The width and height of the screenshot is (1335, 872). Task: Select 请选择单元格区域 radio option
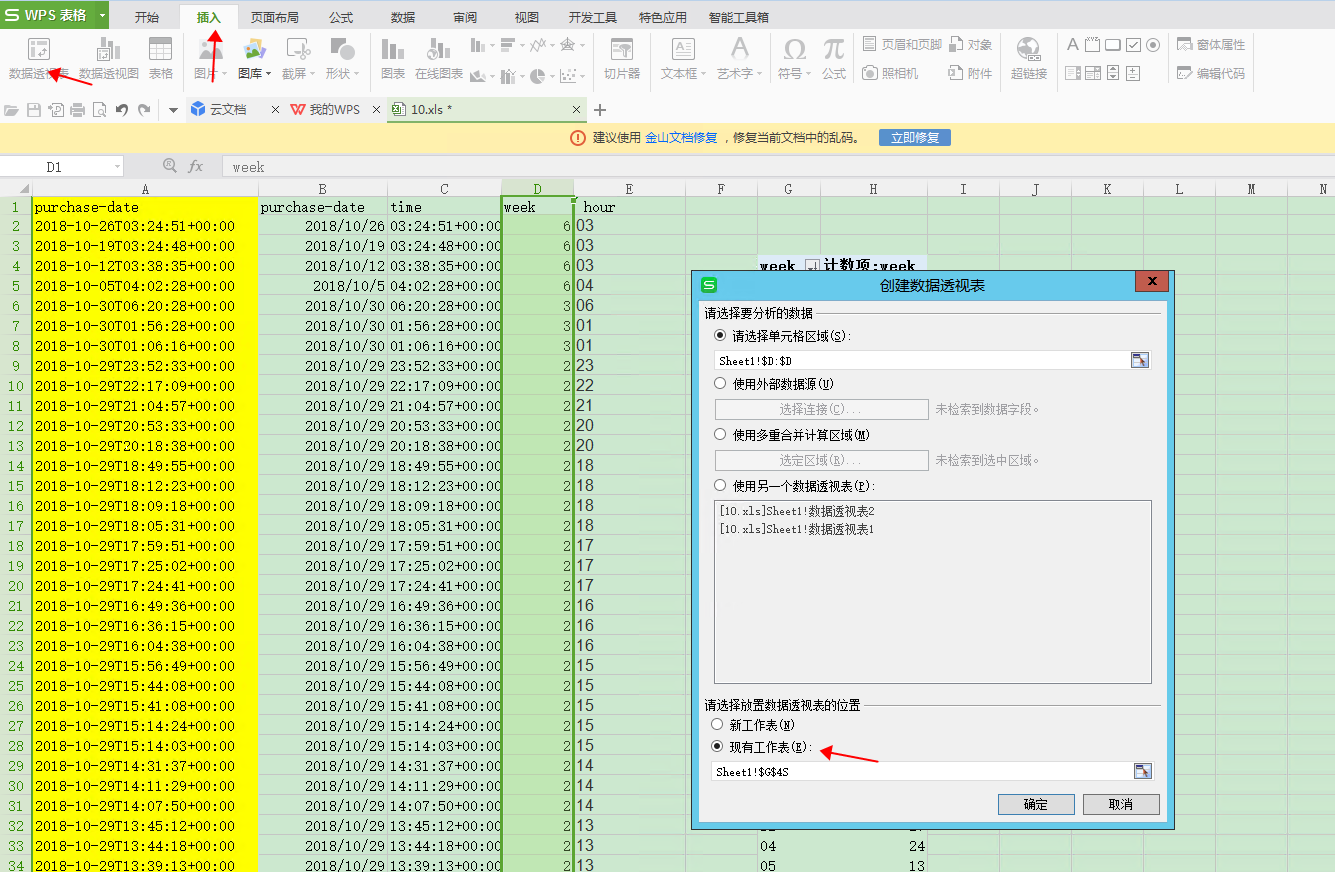(720, 336)
